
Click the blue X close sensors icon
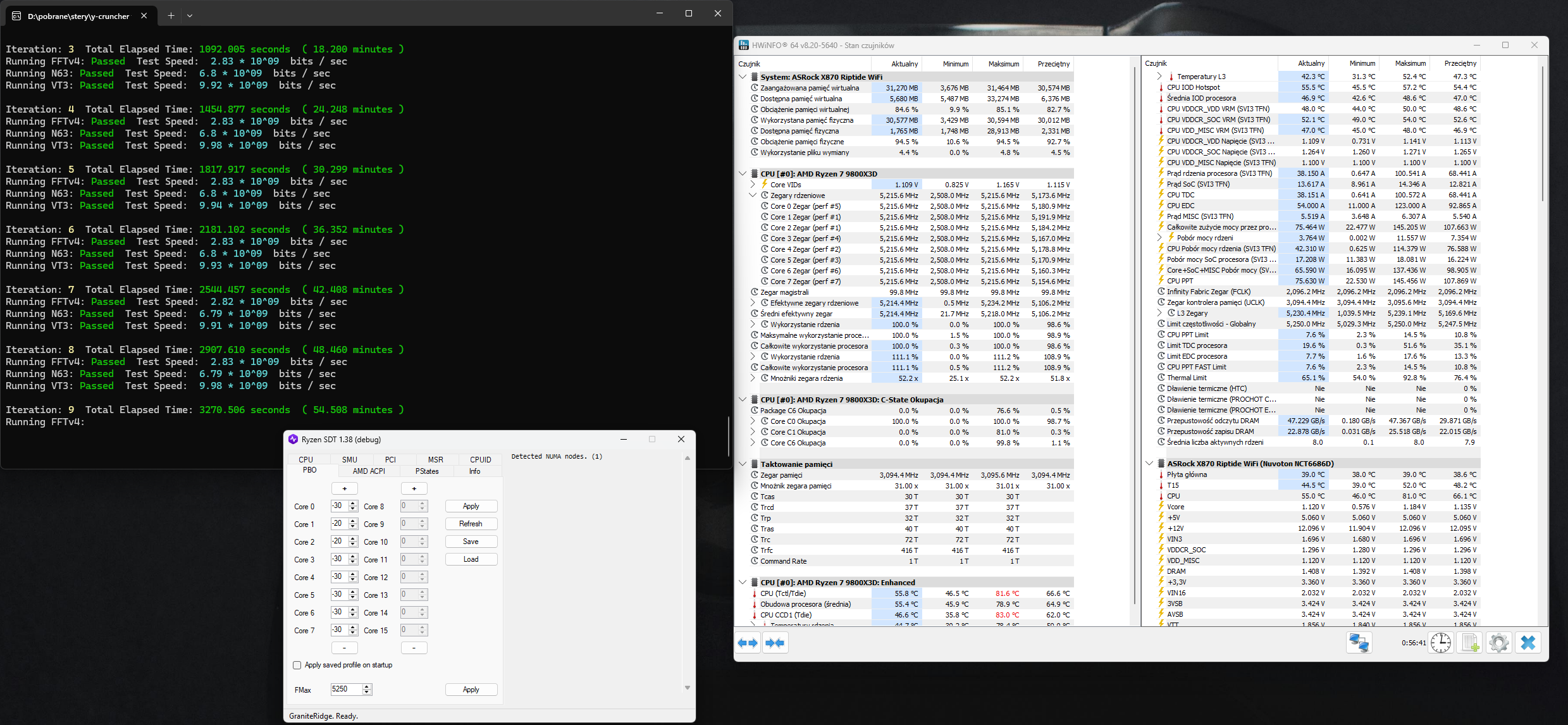pos(1528,643)
